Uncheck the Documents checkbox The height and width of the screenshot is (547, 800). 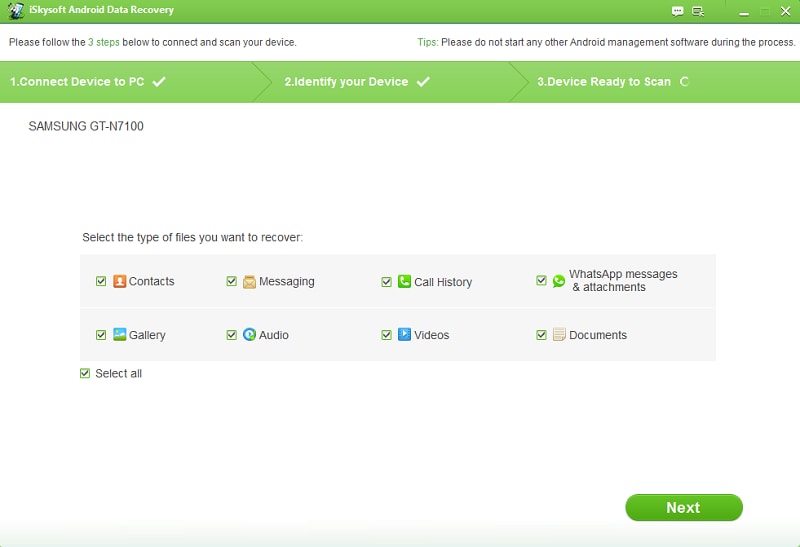coord(541,335)
